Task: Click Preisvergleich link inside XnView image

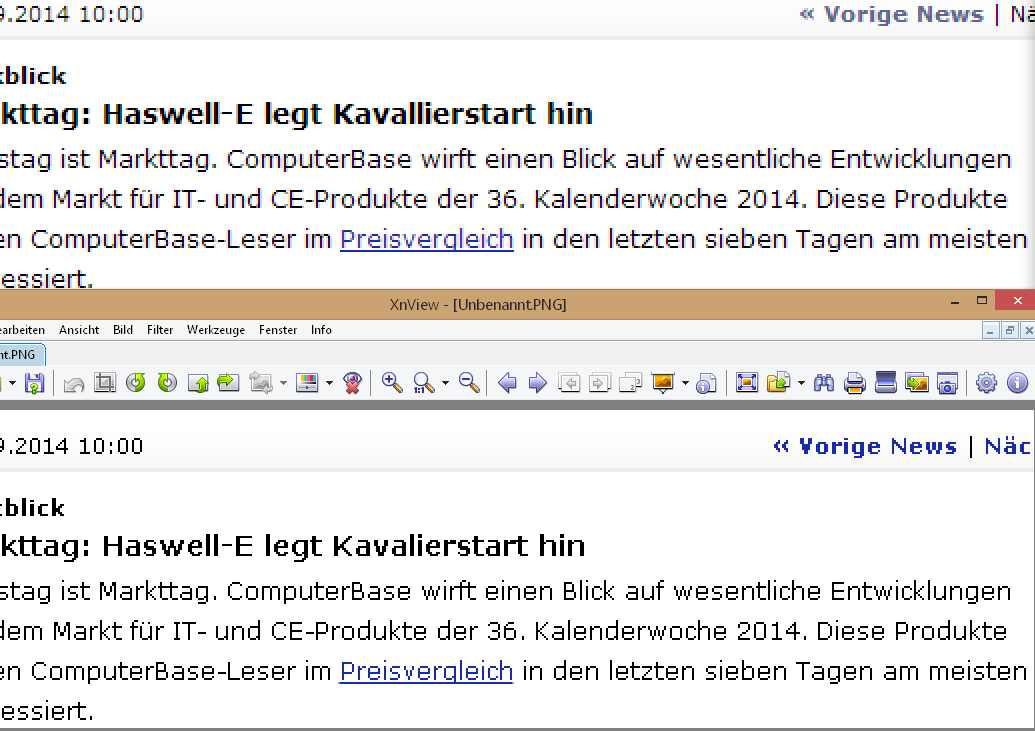Action: pyautogui.click(x=426, y=671)
